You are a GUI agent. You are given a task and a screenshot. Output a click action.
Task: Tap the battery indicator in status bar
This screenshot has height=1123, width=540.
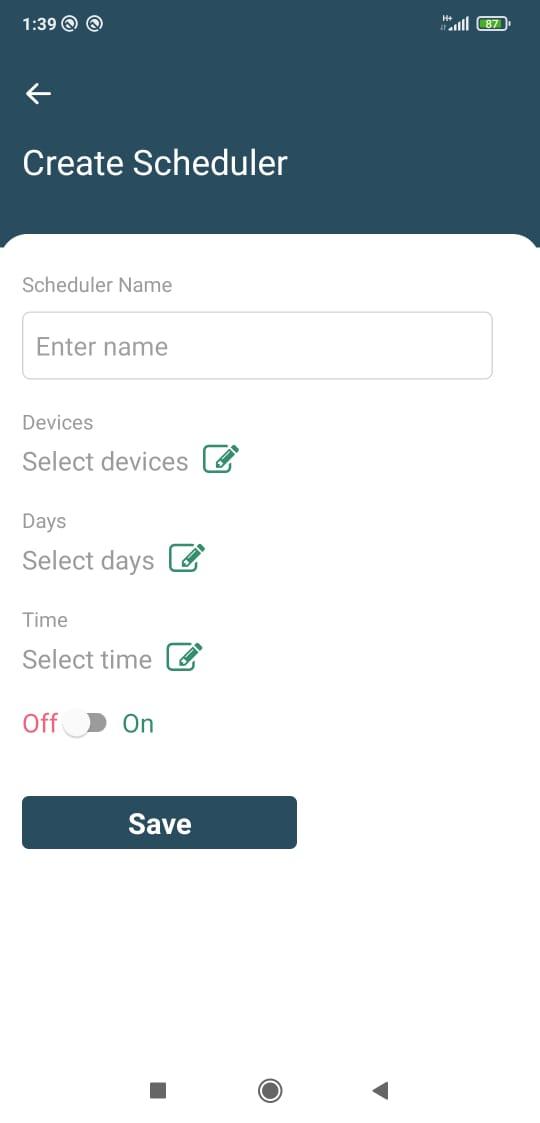pos(493,24)
